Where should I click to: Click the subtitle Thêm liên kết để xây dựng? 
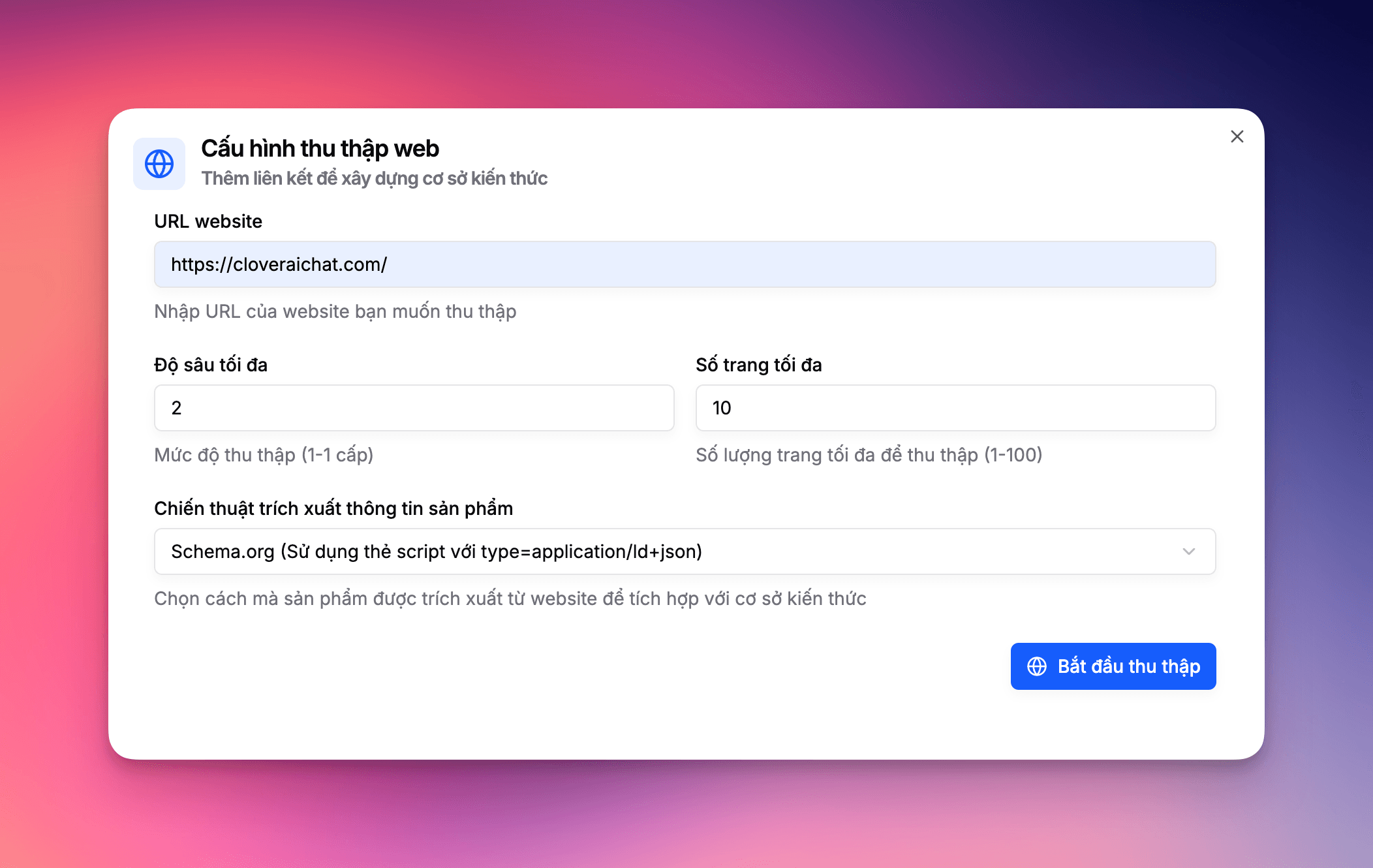click(x=374, y=178)
